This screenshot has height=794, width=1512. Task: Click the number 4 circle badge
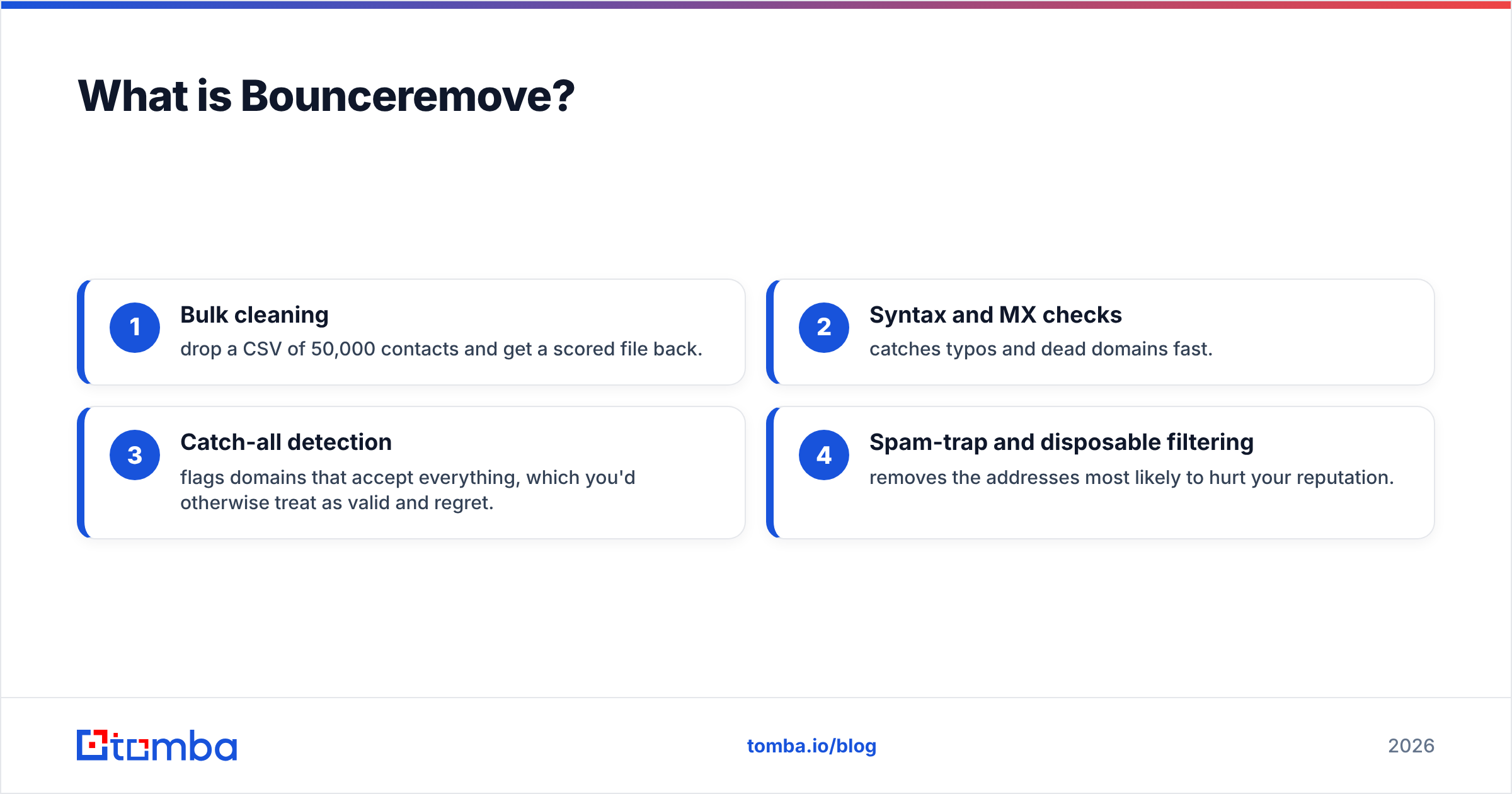pyautogui.click(x=824, y=455)
